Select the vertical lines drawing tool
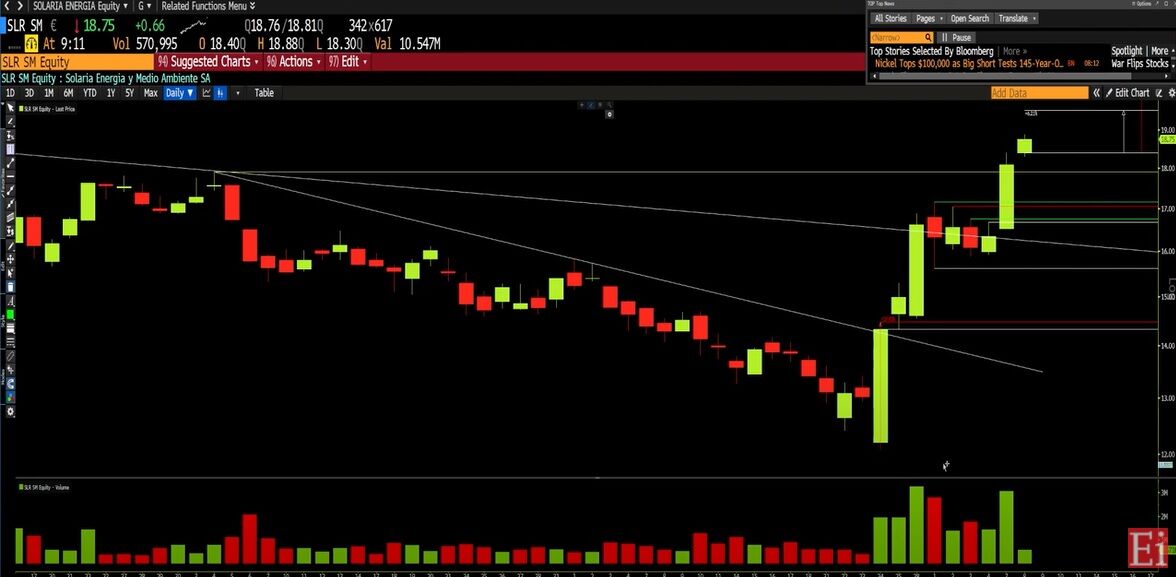The height and width of the screenshot is (577, 1176). pyautogui.click(x=10, y=149)
